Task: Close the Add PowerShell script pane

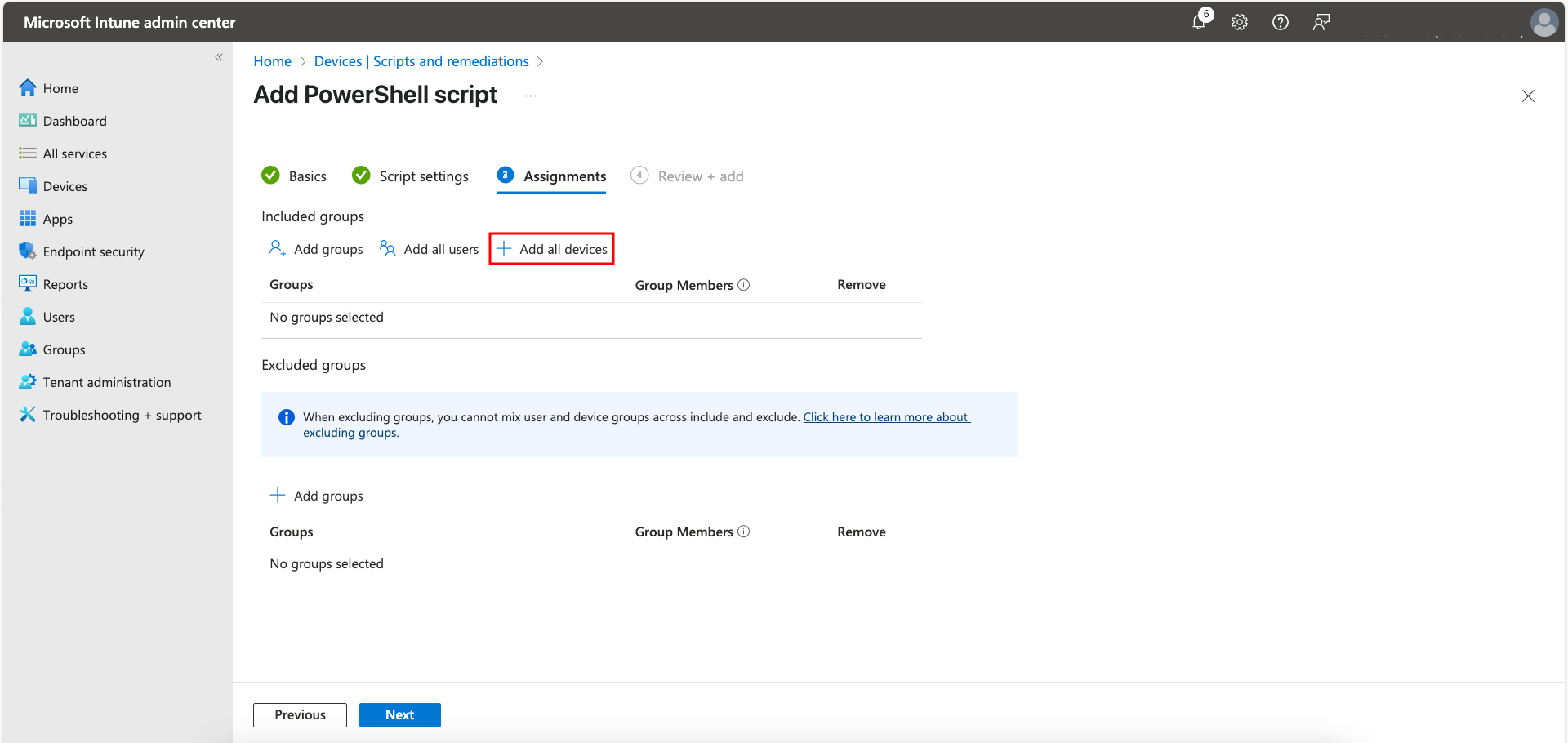Action: click(x=1528, y=96)
